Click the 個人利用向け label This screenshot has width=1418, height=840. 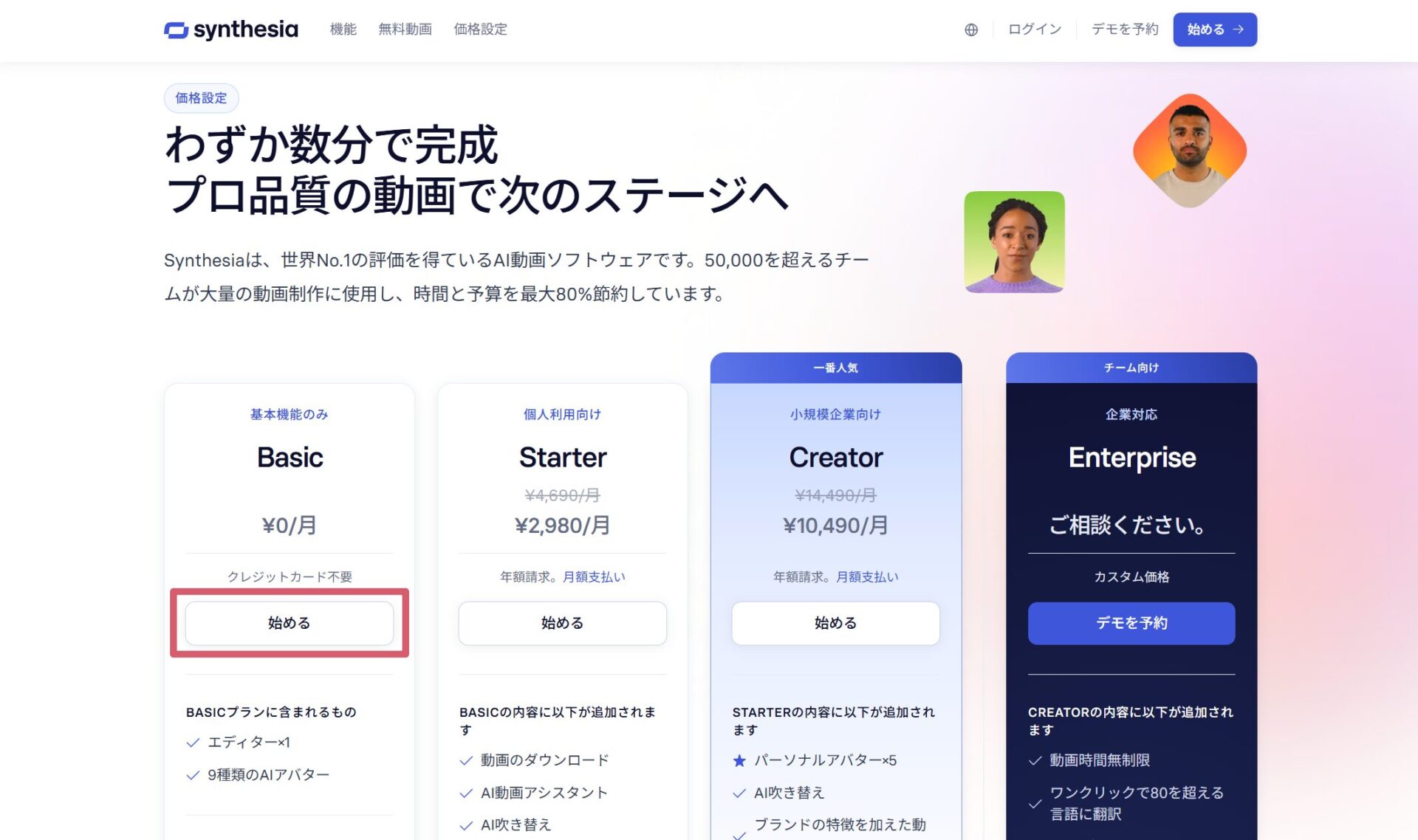pyautogui.click(x=563, y=414)
